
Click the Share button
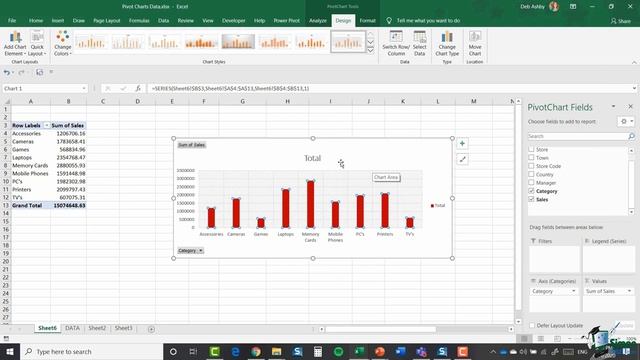(x=621, y=20)
